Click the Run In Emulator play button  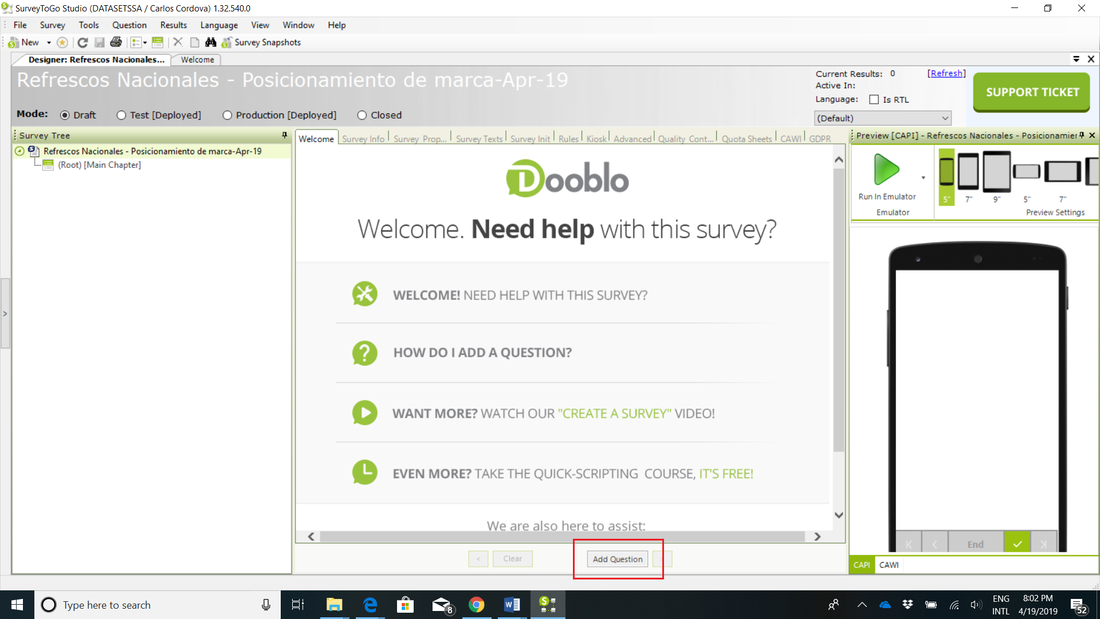point(886,169)
